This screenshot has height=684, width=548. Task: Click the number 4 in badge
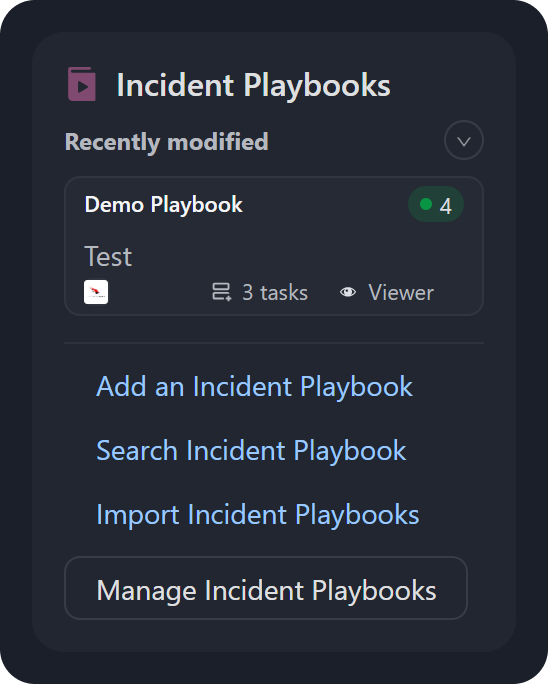pyautogui.click(x=445, y=206)
